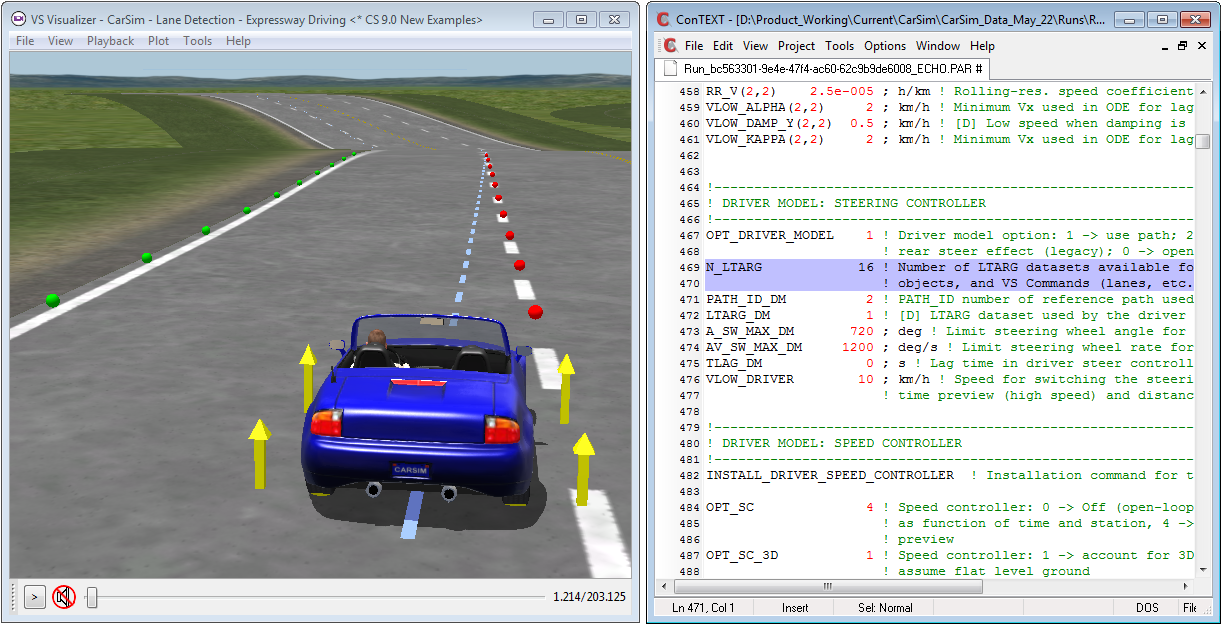Click the ConTEXT title bar app icon

pos(662,19)
